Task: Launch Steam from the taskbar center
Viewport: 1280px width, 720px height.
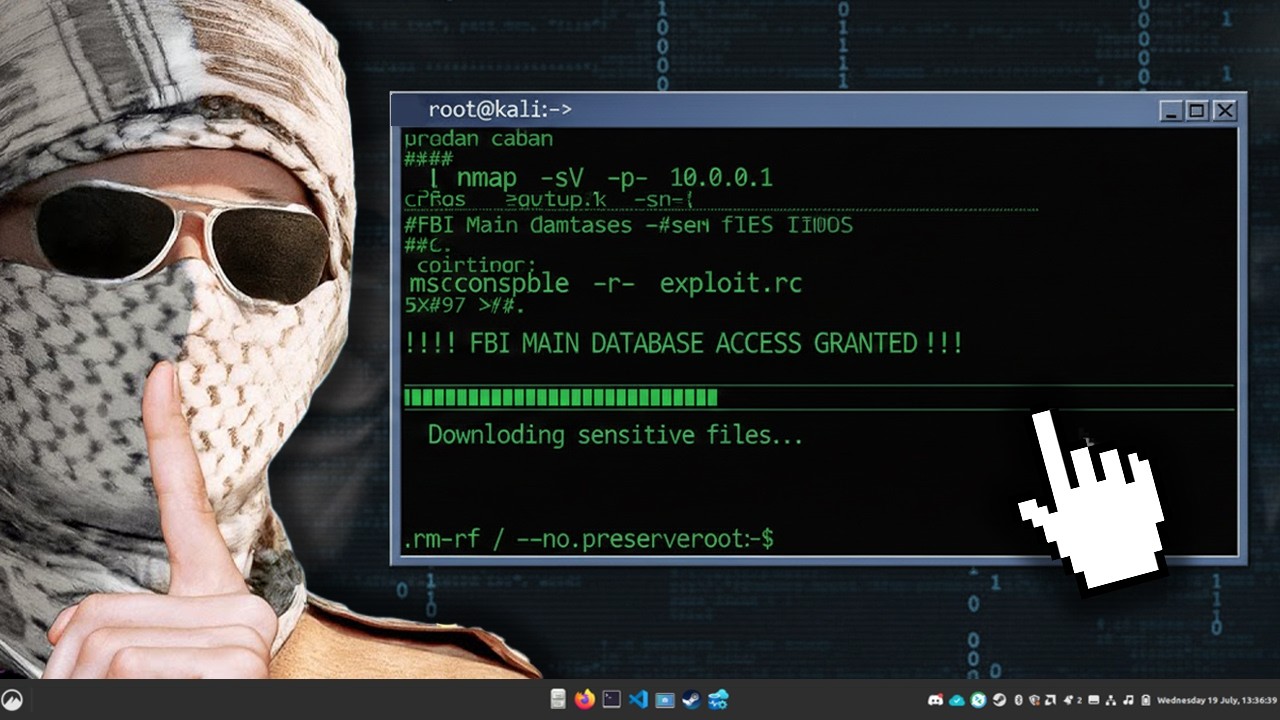Action: pyautogui.click(x=691, y=700)
